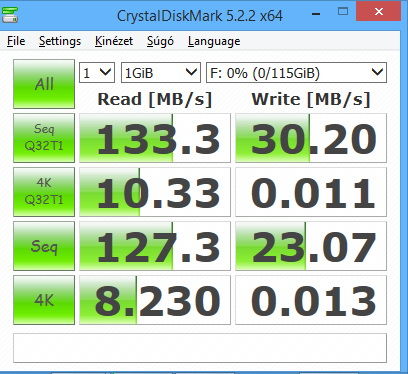Image resolution: width=408 pixels, height=374 pixels.
Task: Open the Settings menu
Action: tap(60, 41)
